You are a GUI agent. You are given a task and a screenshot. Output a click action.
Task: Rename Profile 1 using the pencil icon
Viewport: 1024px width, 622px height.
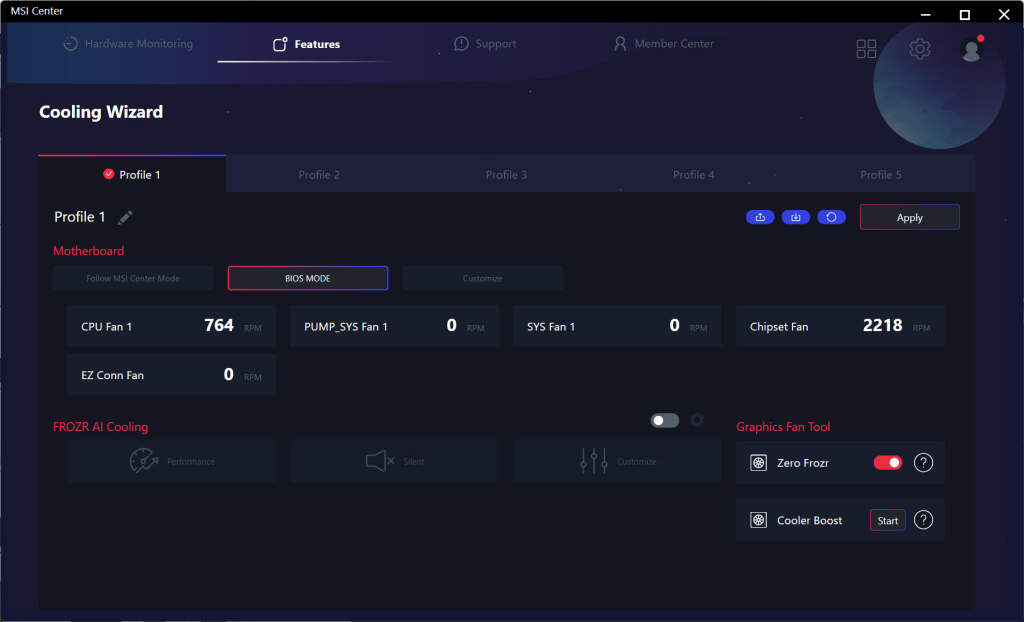125,217
